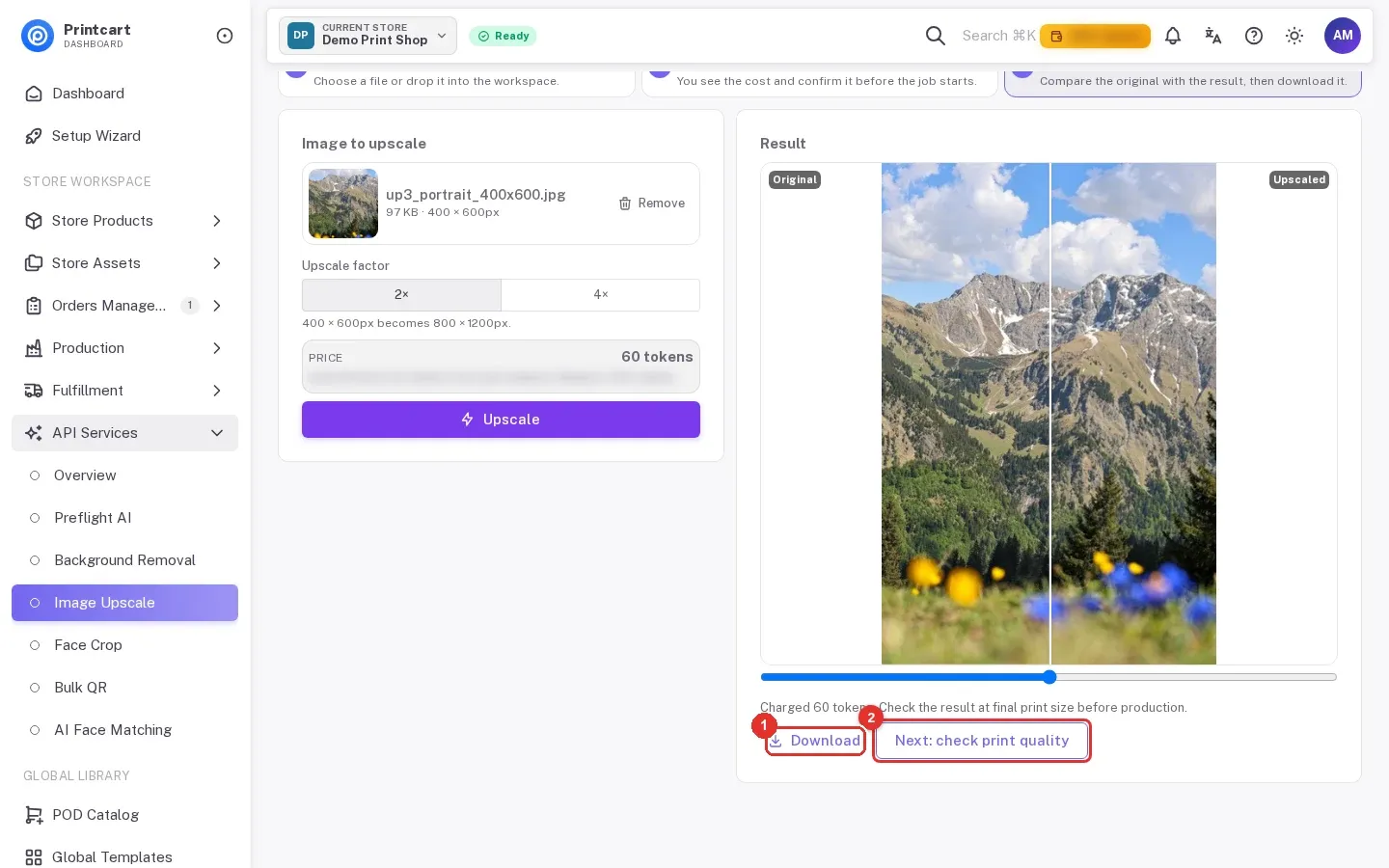
Task: Open AI Face Matching
Action: [124, 730]
